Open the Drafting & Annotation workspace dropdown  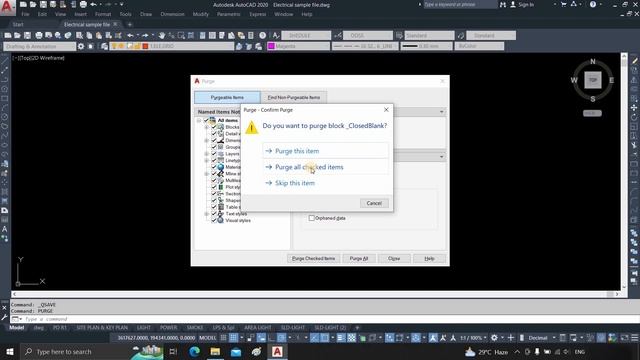40,47
